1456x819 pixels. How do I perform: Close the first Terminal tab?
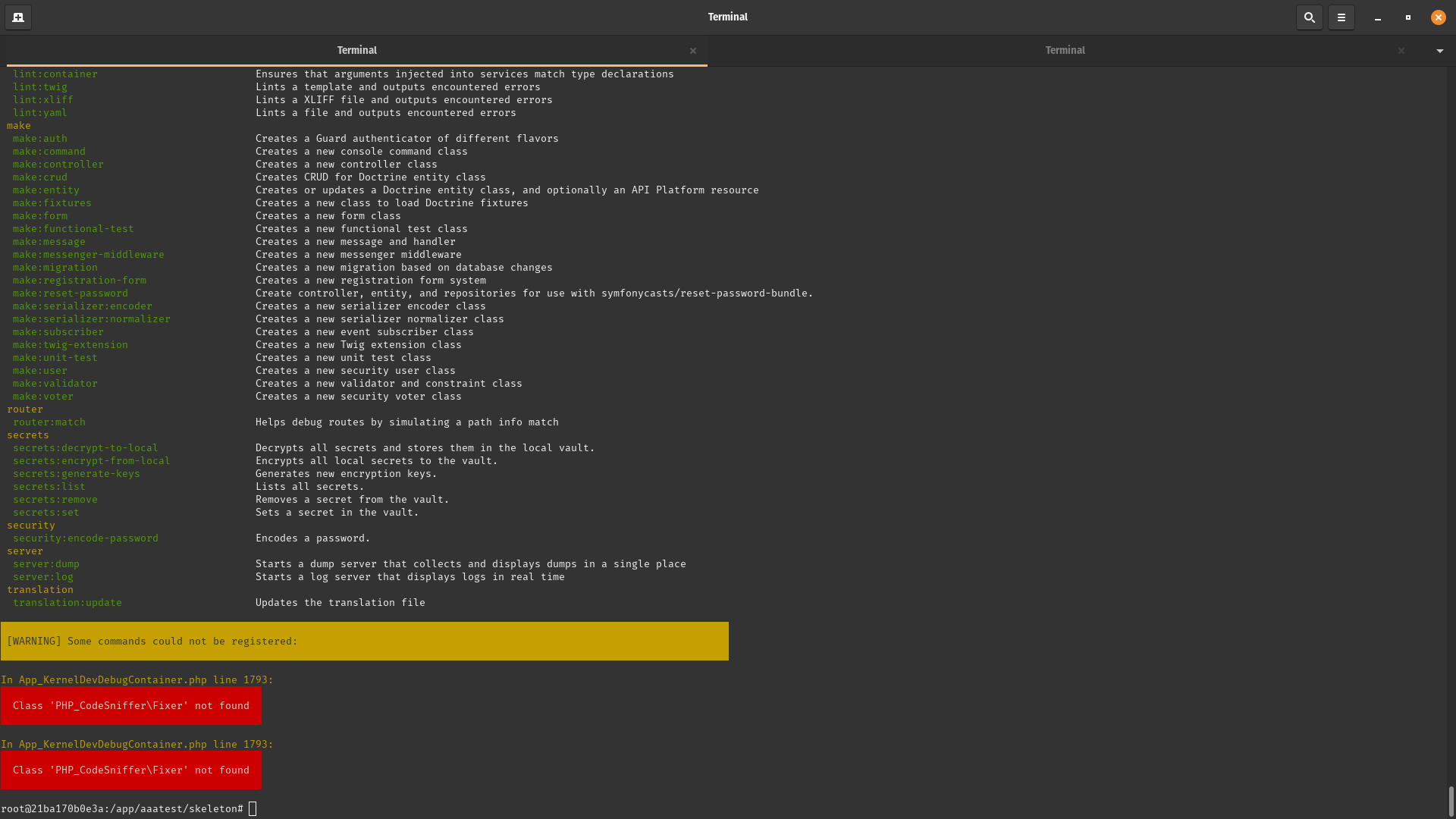[692, 51]
